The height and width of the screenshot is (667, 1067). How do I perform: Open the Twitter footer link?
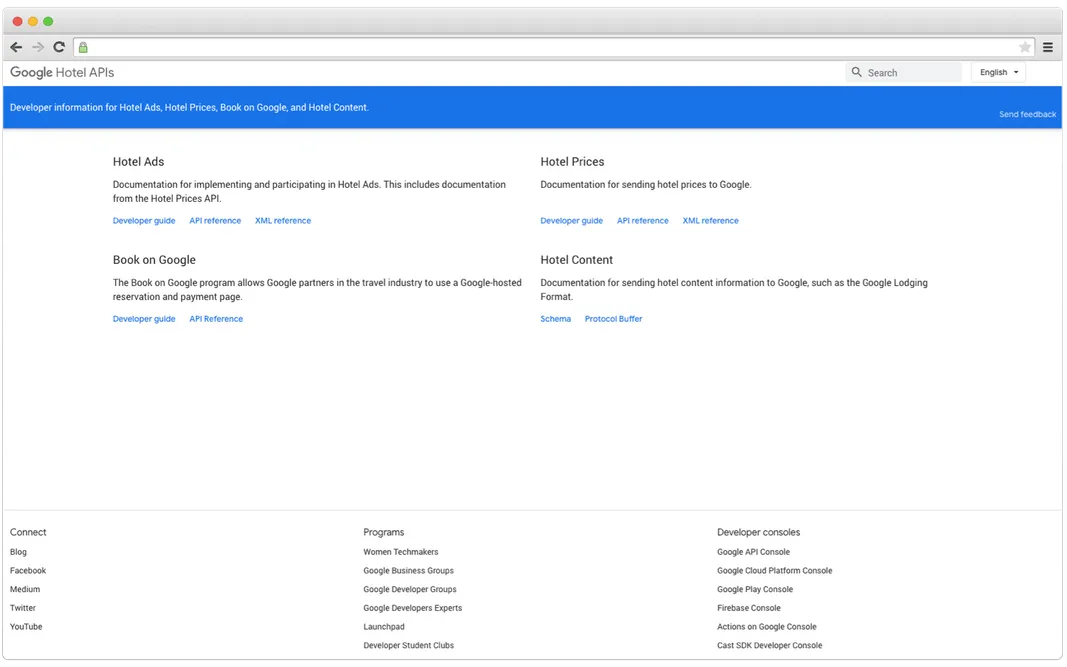coord(23,608)
